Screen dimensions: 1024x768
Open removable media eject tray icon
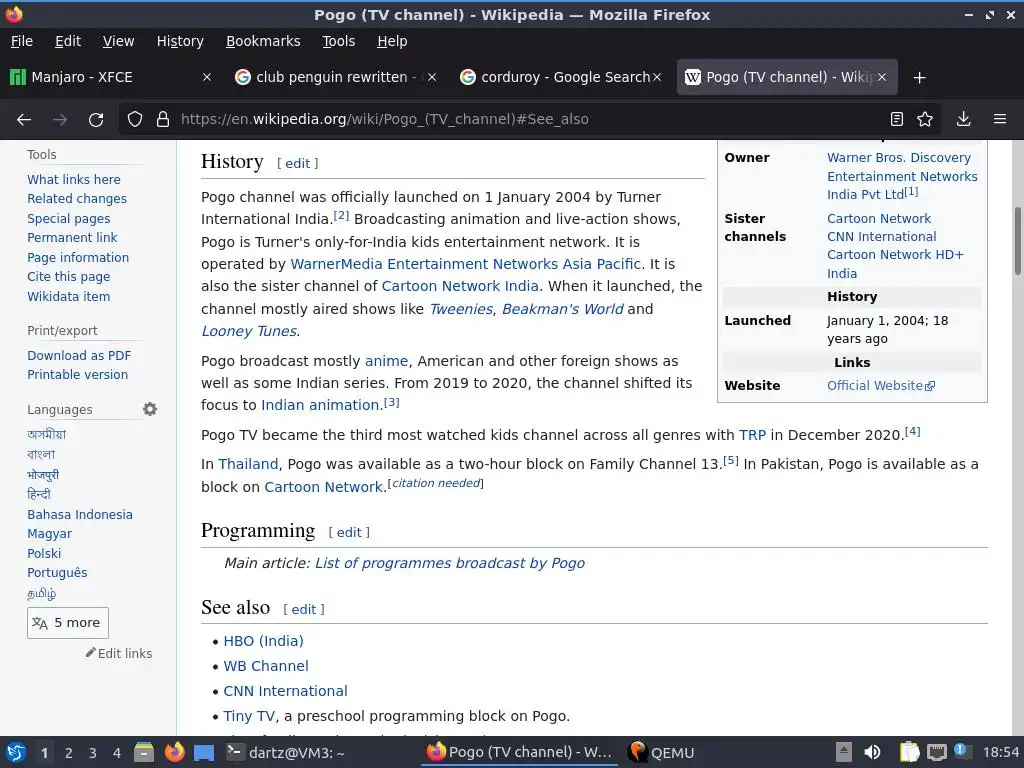844,752
